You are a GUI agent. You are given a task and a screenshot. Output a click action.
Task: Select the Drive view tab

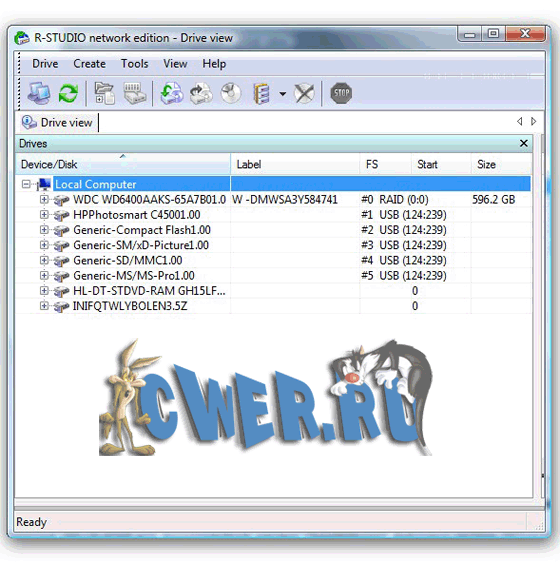(58, 123)
